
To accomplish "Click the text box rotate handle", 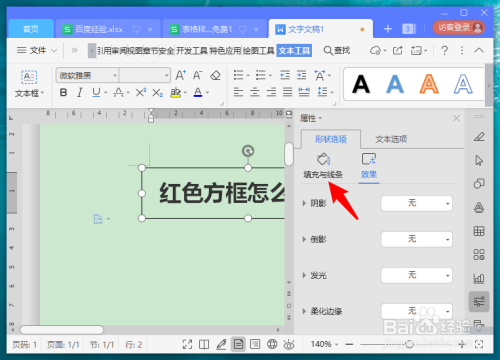I will point(248,151).
